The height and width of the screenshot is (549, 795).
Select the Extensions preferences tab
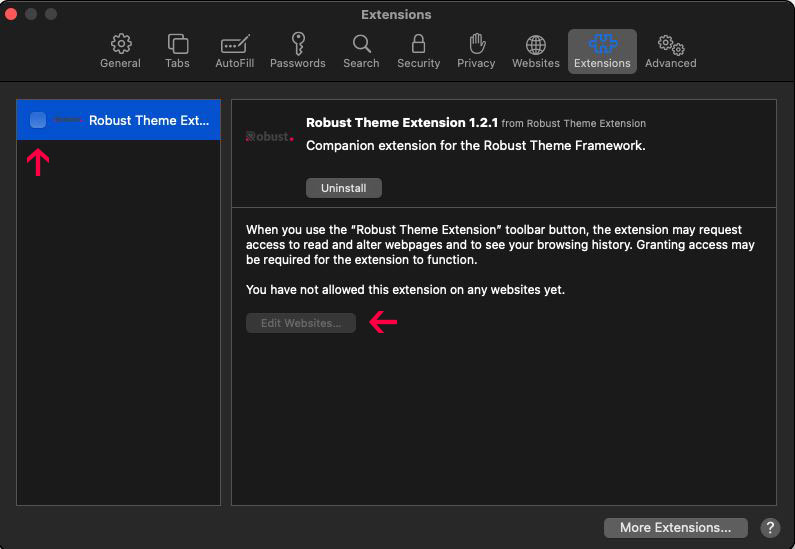coord(602,51)
